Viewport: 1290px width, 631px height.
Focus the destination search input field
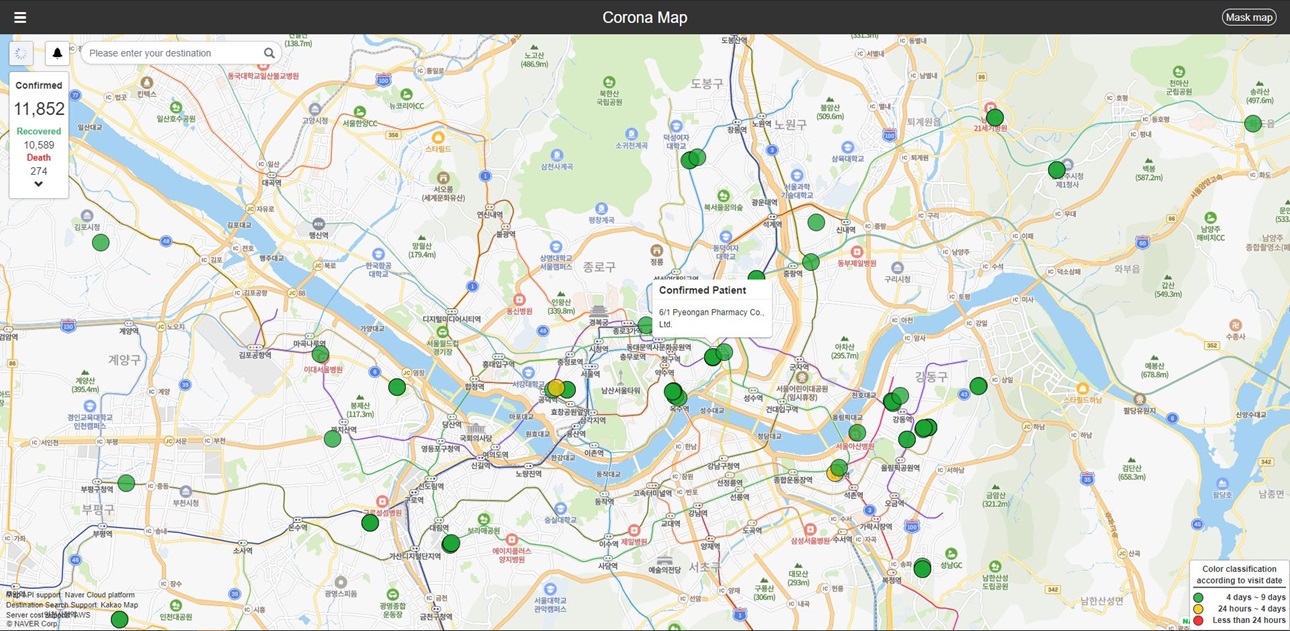[x=172, y=53]
